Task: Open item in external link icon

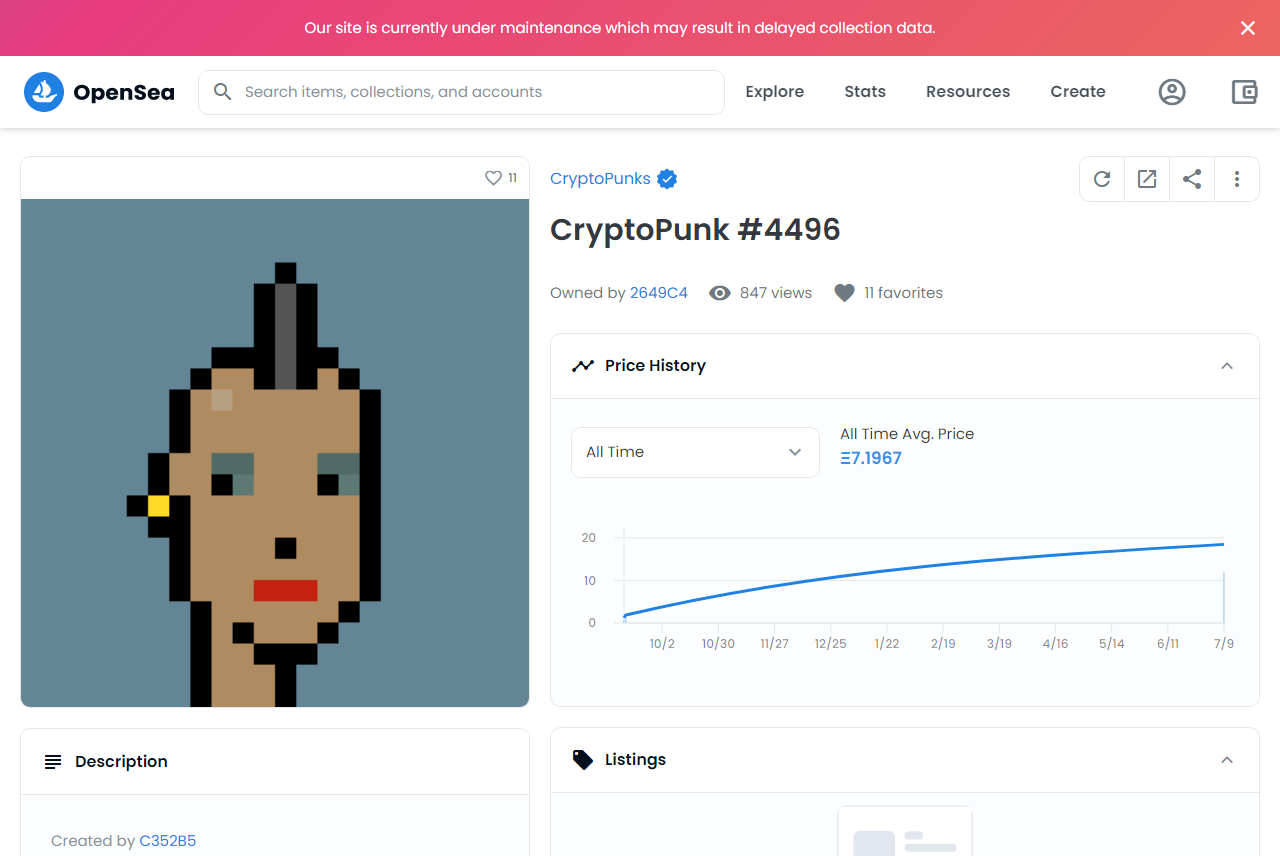Action: [1147, 179]
